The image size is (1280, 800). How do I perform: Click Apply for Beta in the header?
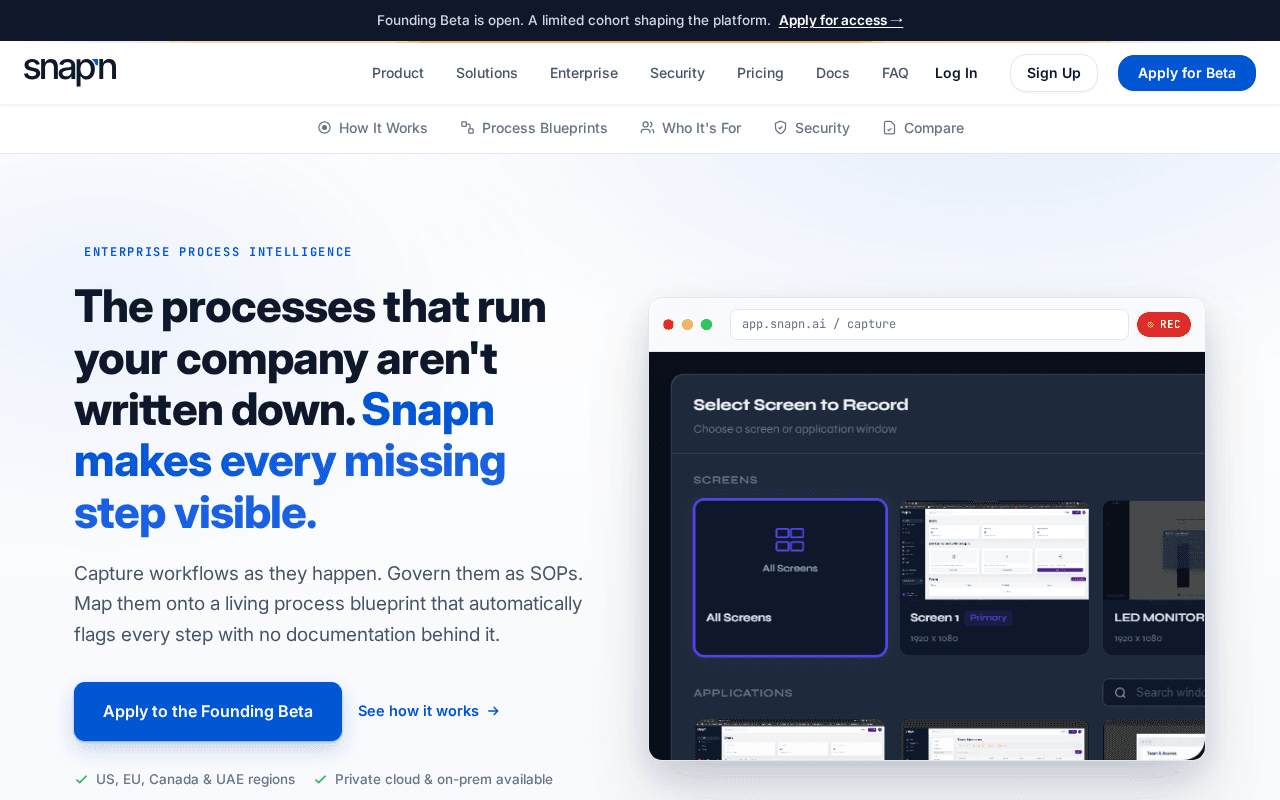point(1187,73)
